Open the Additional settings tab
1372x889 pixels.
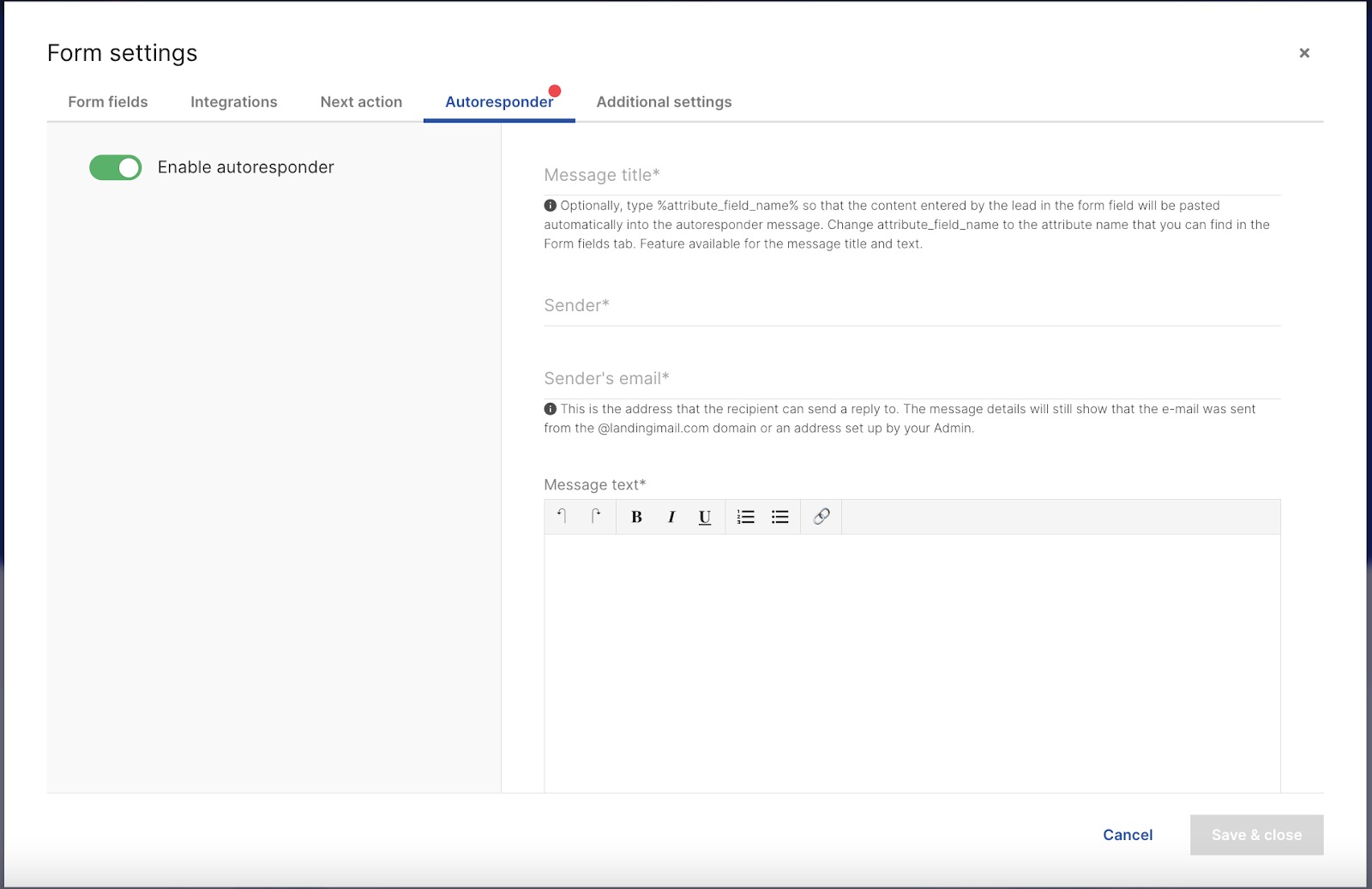(664, 101)
